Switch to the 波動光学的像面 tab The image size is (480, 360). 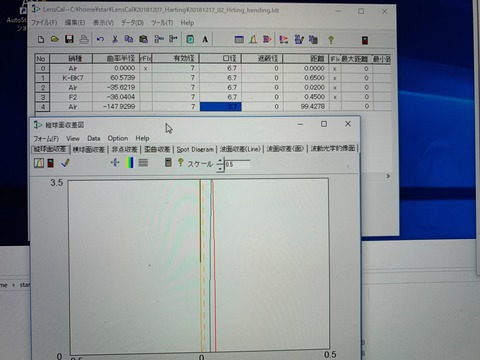tap(333, 148)
